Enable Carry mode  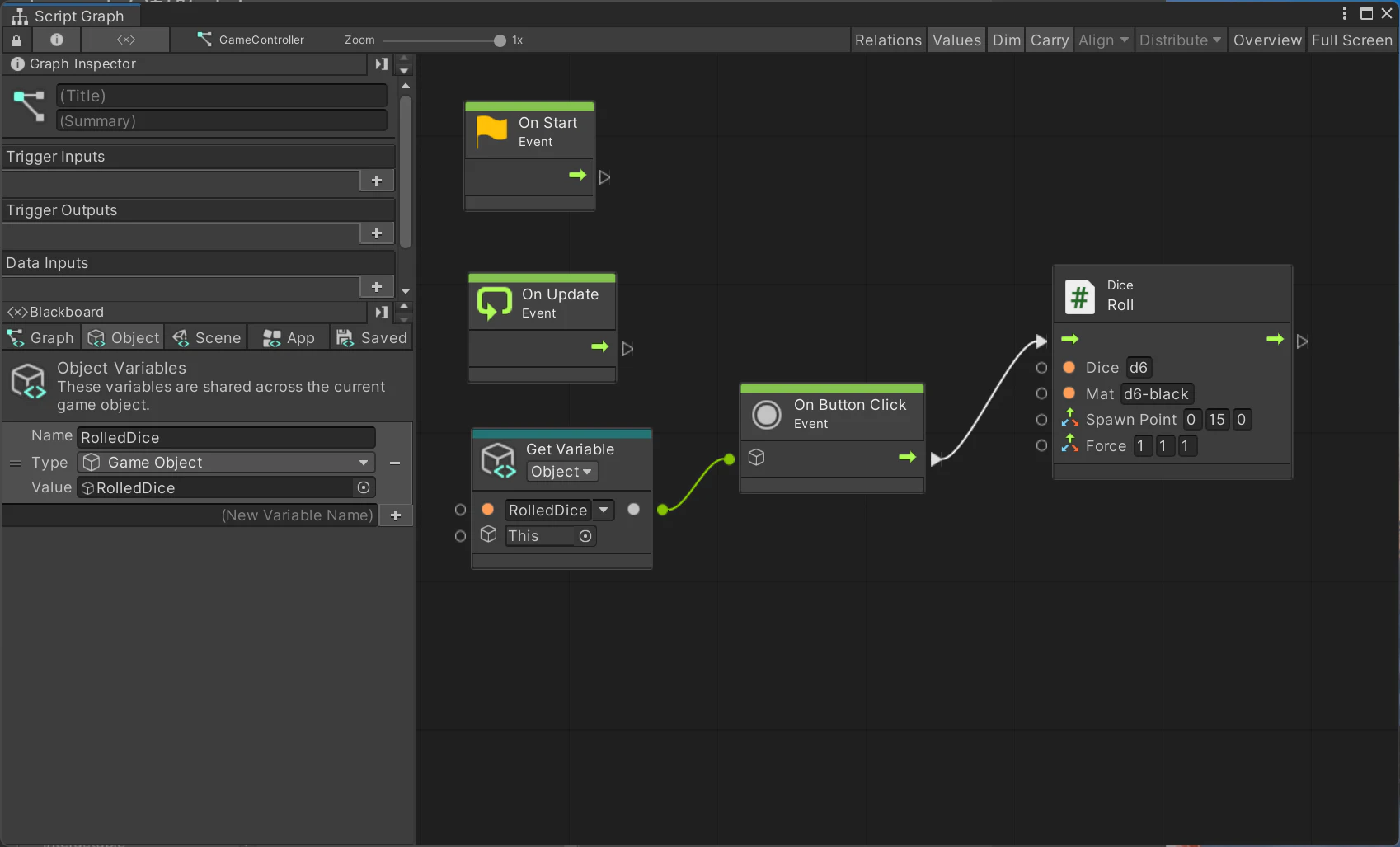(1049, 40)
